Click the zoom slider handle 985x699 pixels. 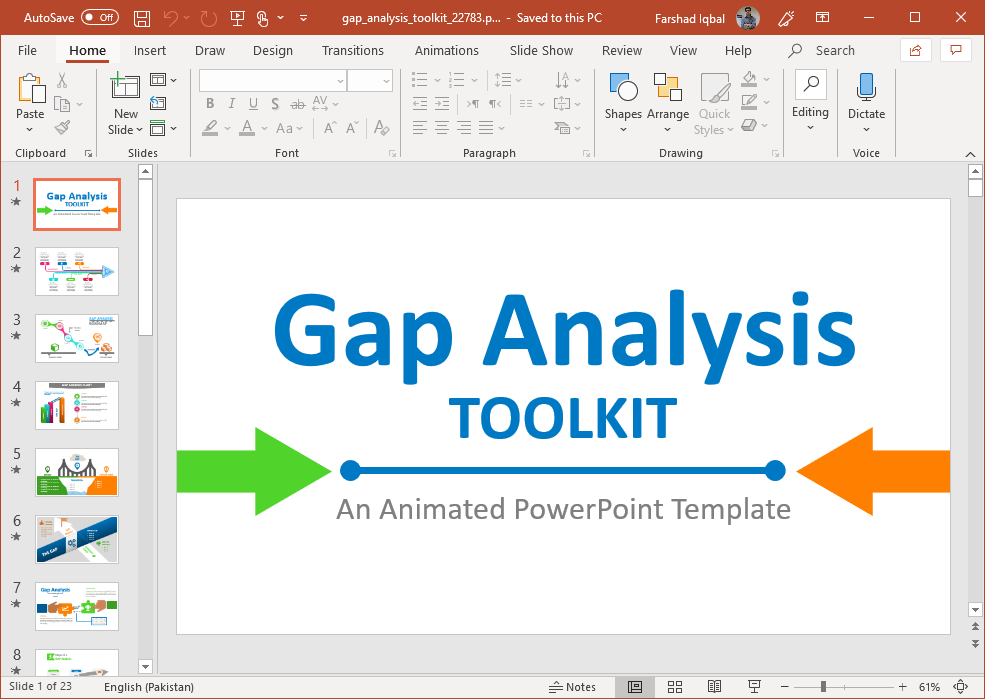click(x=823, y=687)
